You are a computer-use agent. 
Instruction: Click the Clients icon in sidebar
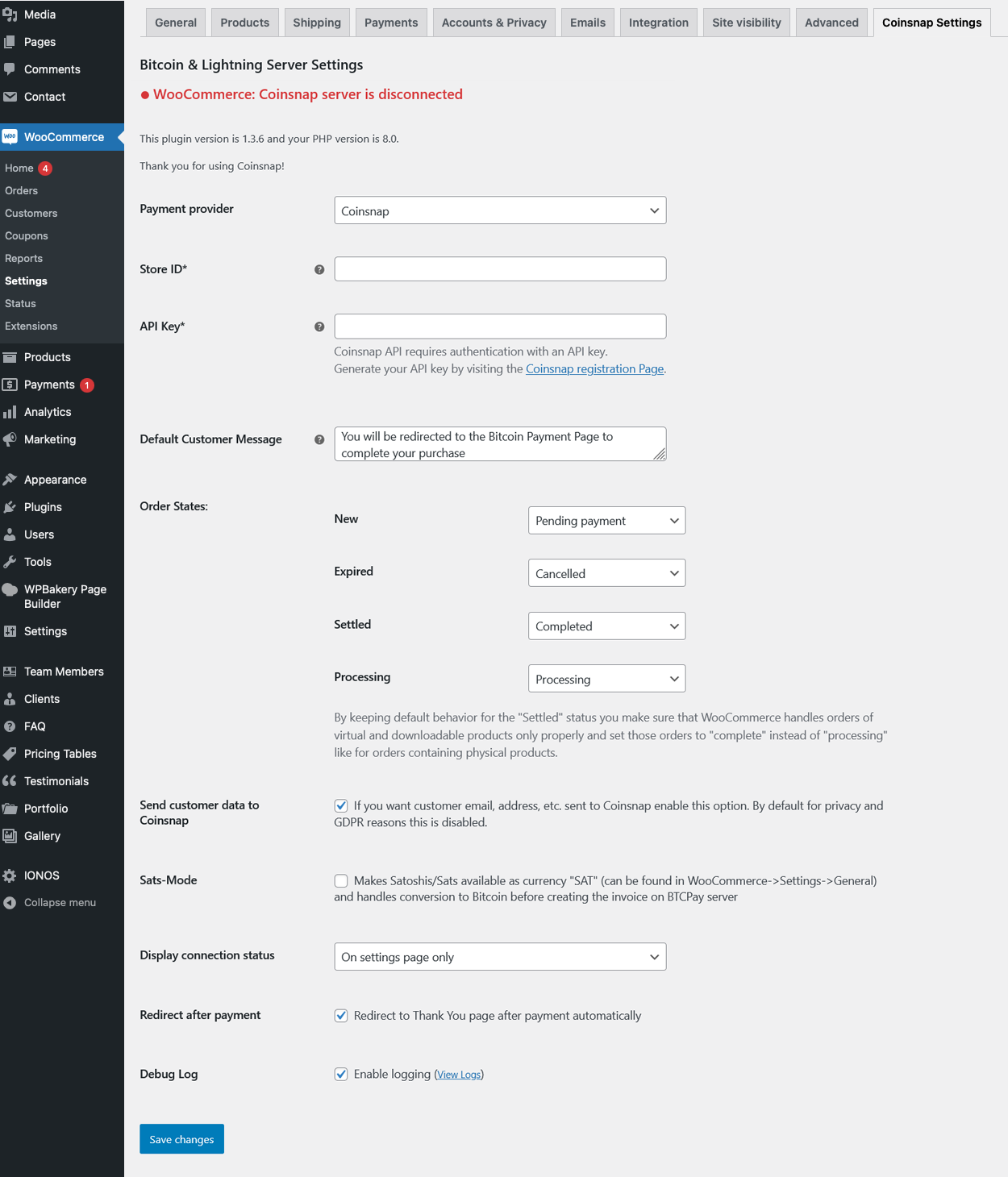coord(10,699)
